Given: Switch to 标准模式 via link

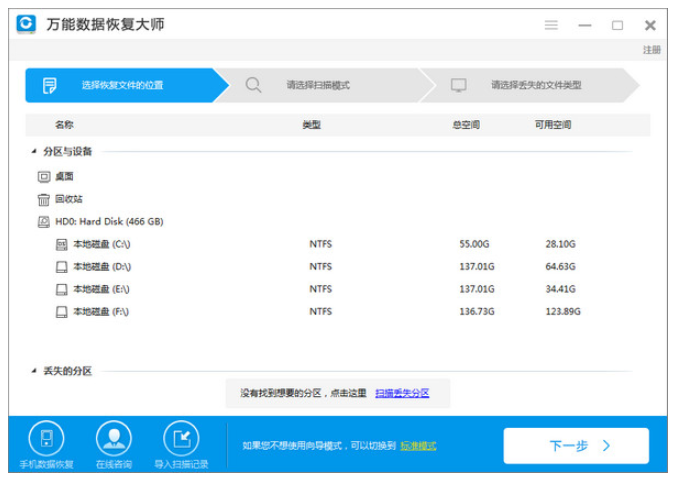Looking at the screenshot, I should pos(418,446).
